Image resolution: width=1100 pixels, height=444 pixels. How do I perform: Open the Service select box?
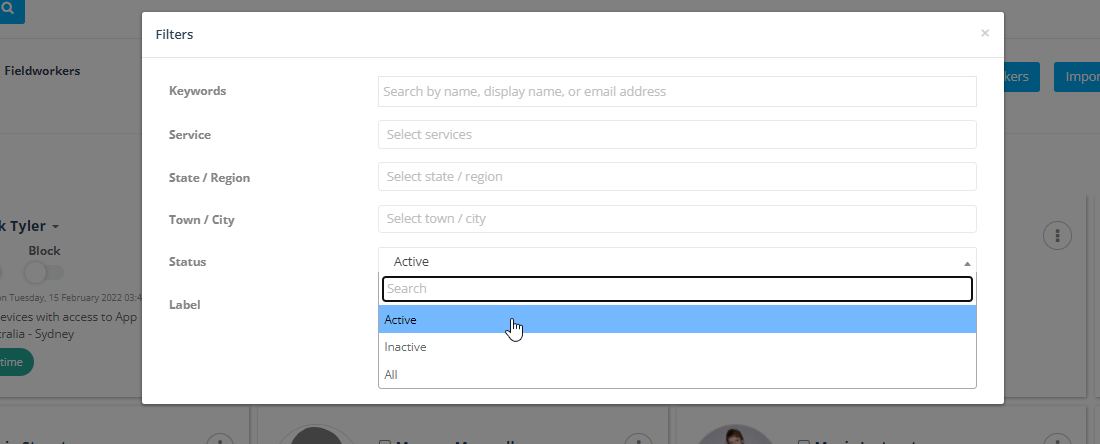pyautogui.click(x=677, y=135)
